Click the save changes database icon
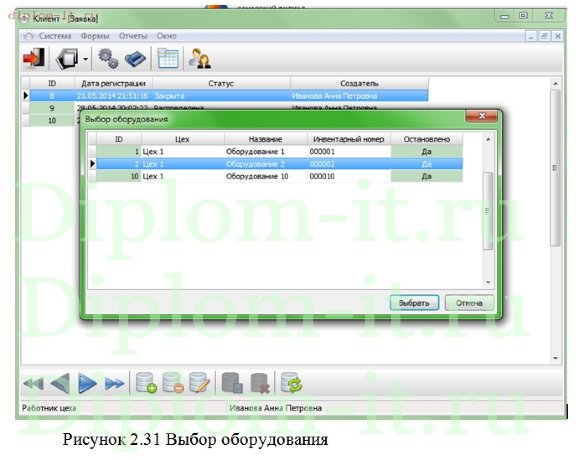 coord(232,383)
